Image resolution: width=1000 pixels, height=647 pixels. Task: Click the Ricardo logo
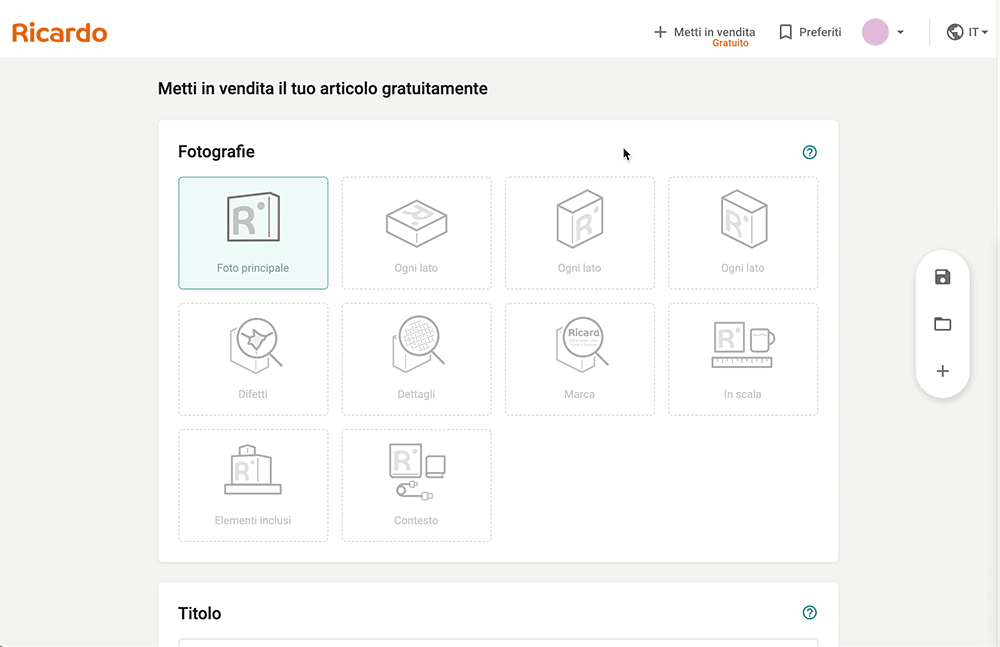coord(60,33)
